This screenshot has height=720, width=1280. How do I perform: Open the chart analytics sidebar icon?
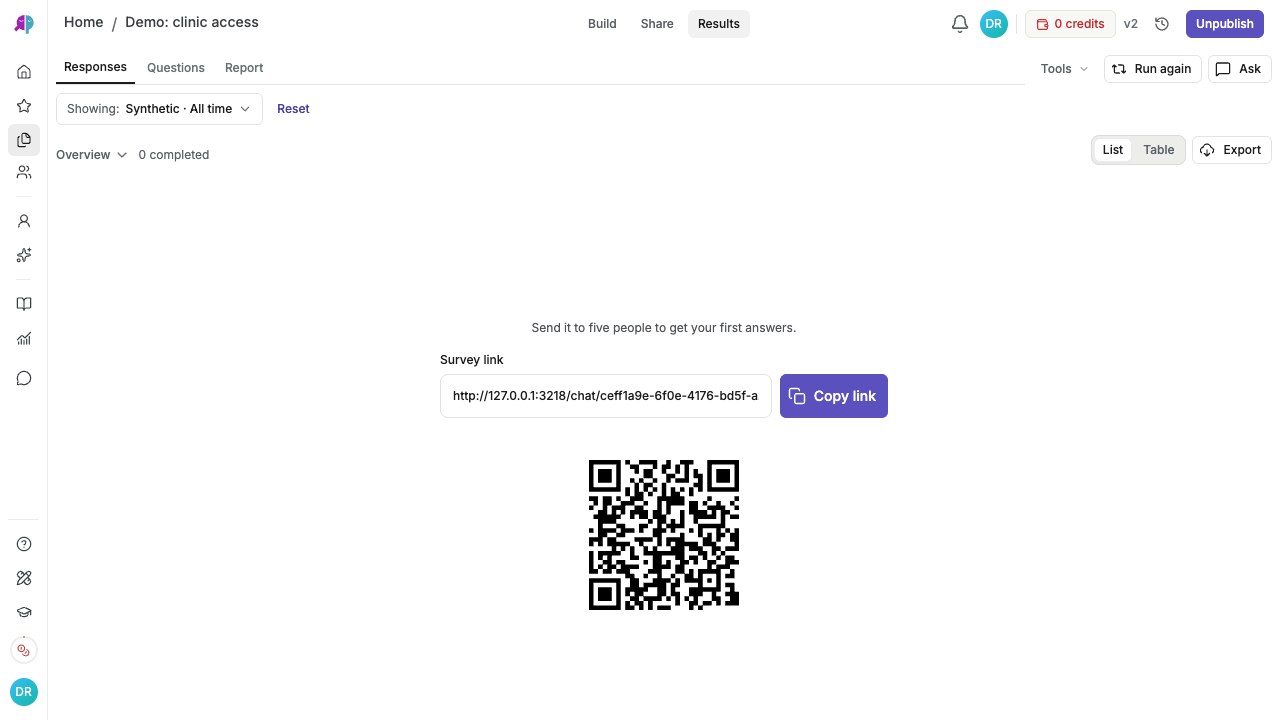(x=24, y=338)
